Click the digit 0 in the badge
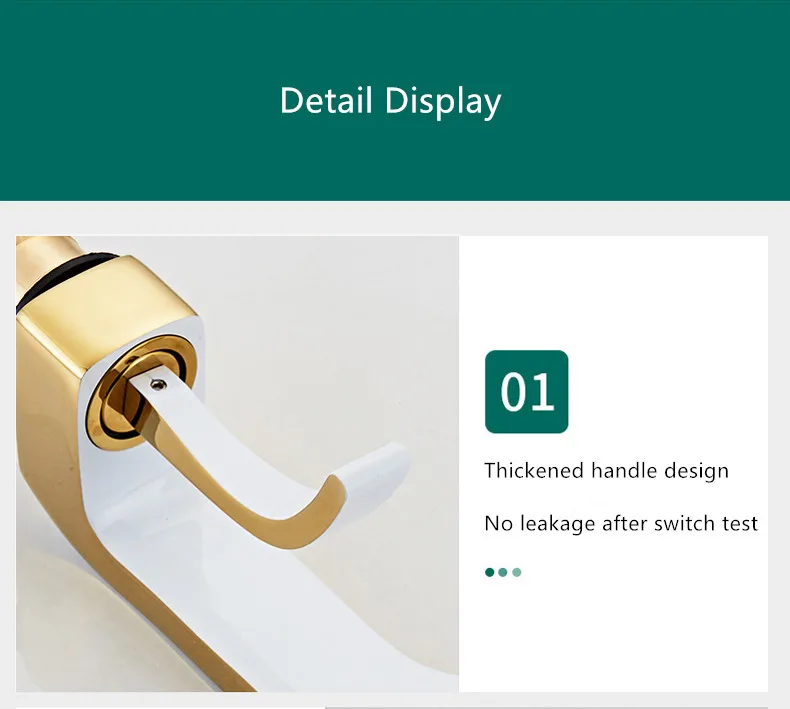Screen dimensions: 790x709 (x=514, y=392)
